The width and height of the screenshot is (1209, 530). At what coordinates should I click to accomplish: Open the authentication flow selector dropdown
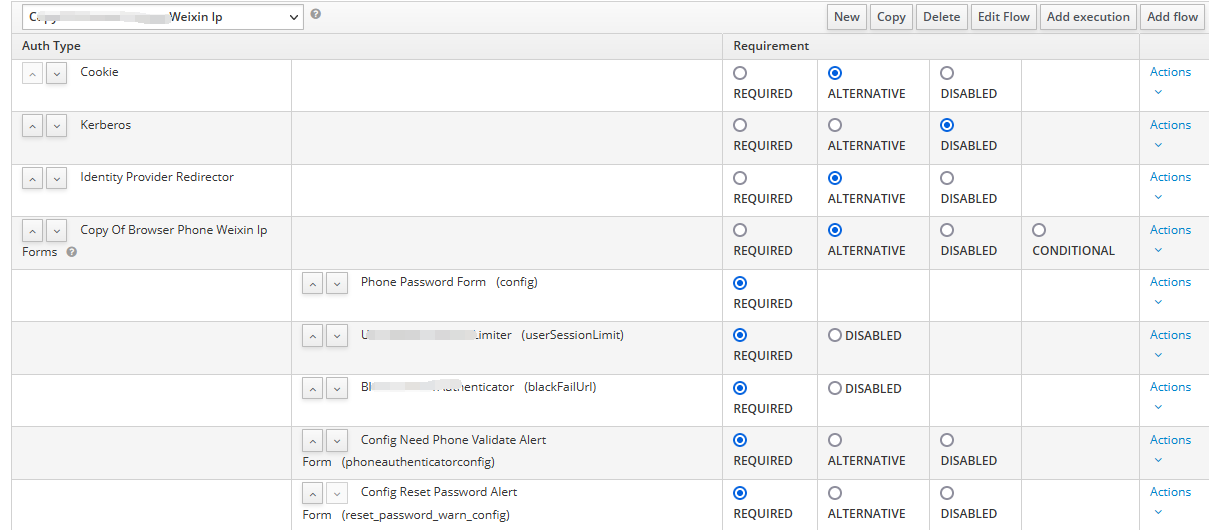163,17
